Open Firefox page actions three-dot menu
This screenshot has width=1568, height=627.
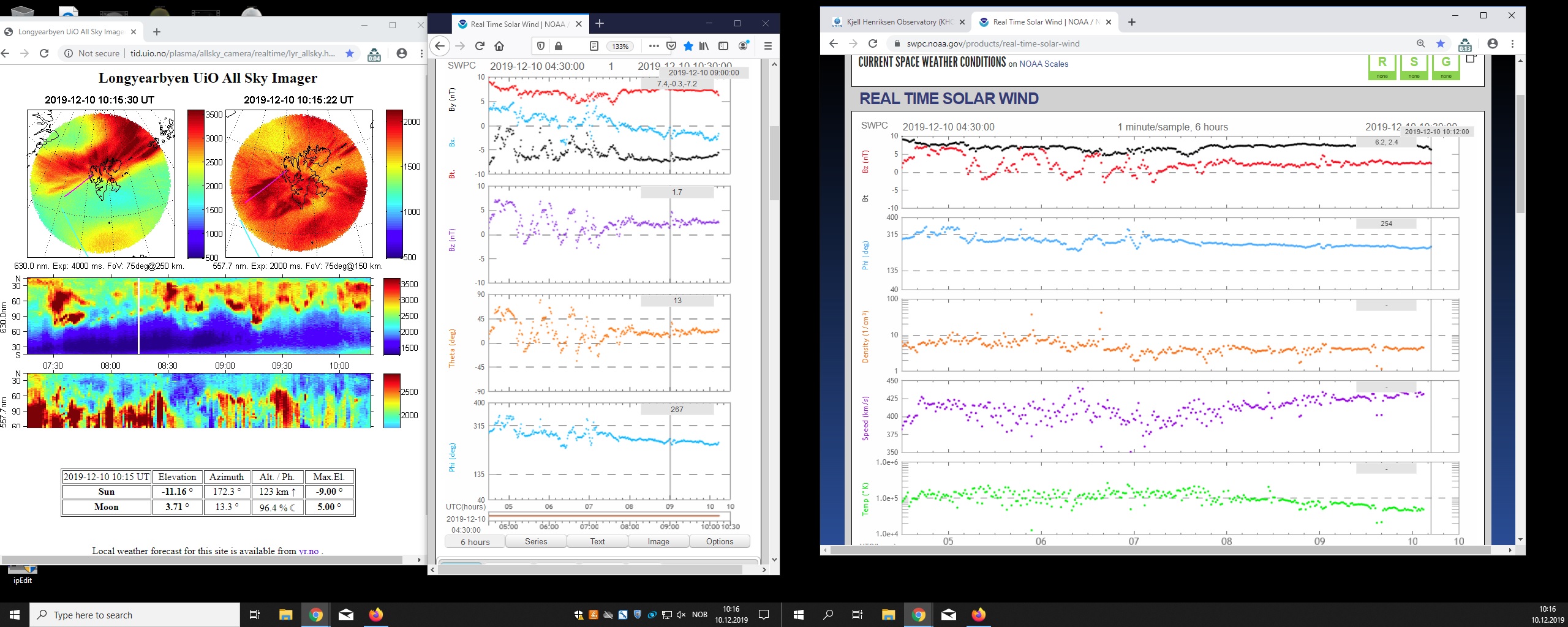point(654,46)
